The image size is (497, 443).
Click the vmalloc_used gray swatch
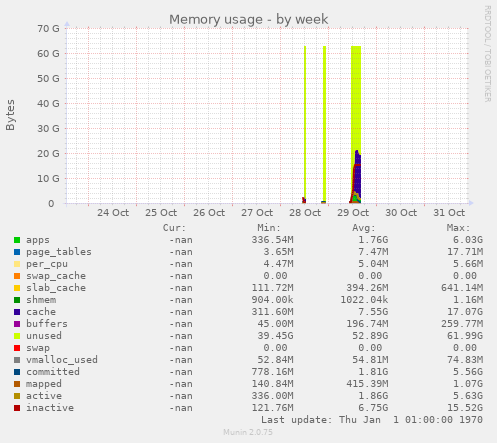click(x=17, y=360)
